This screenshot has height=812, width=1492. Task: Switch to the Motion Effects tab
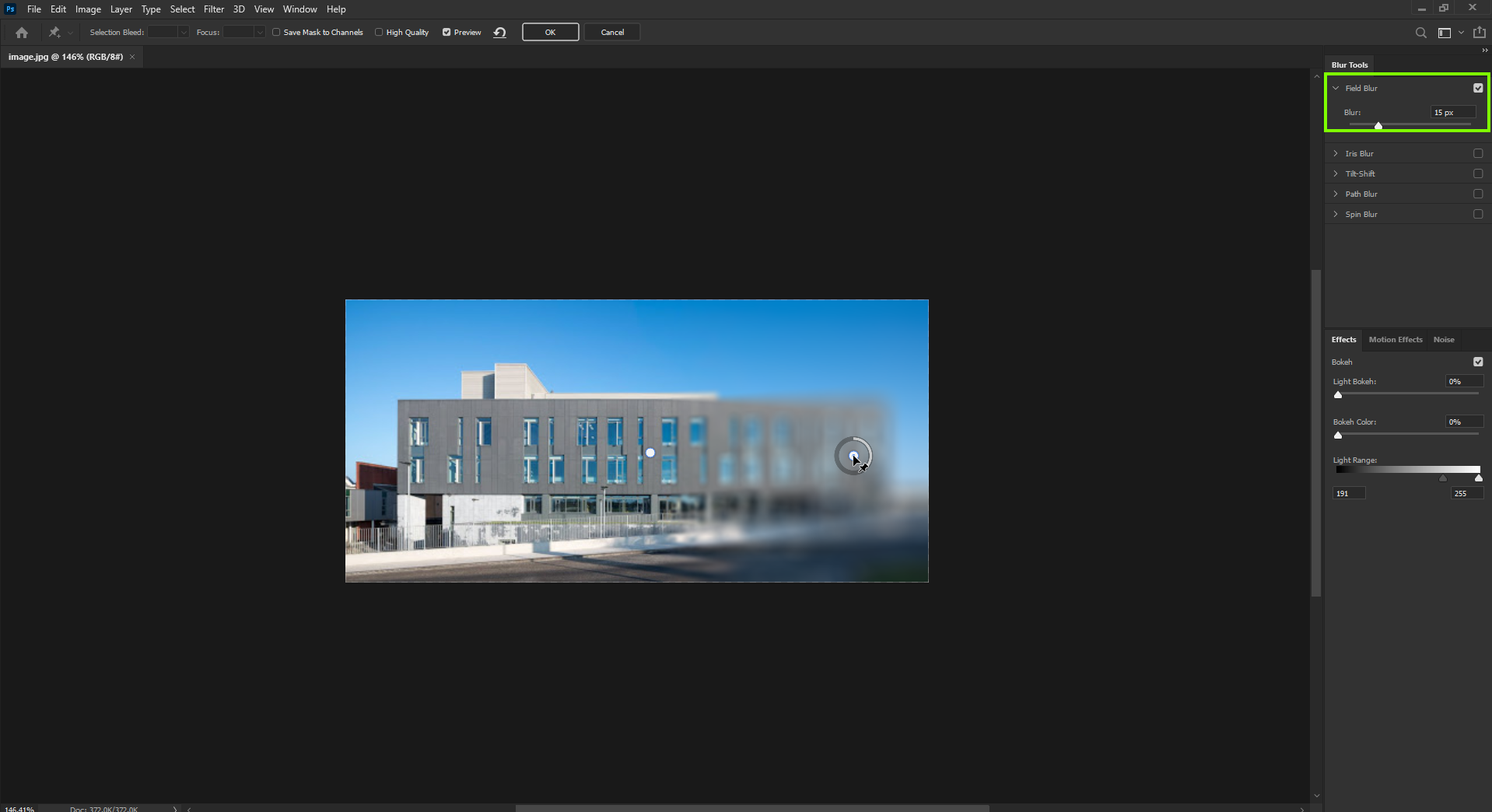[x=1395, y=339]
